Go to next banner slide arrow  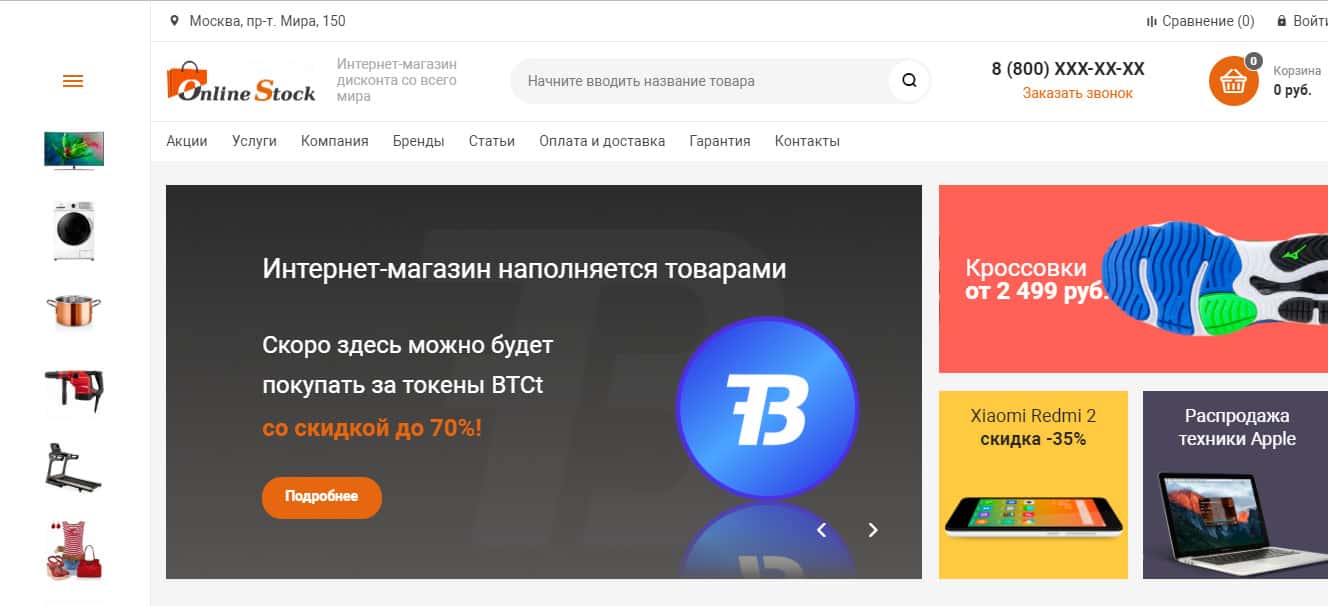click(873, 530)
